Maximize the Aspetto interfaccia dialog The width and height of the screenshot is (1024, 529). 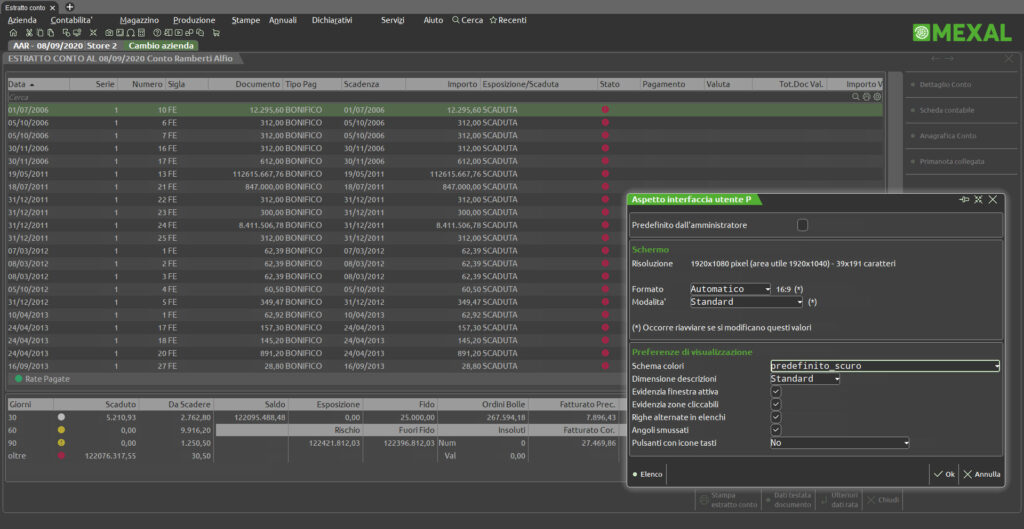coord(978,199)
